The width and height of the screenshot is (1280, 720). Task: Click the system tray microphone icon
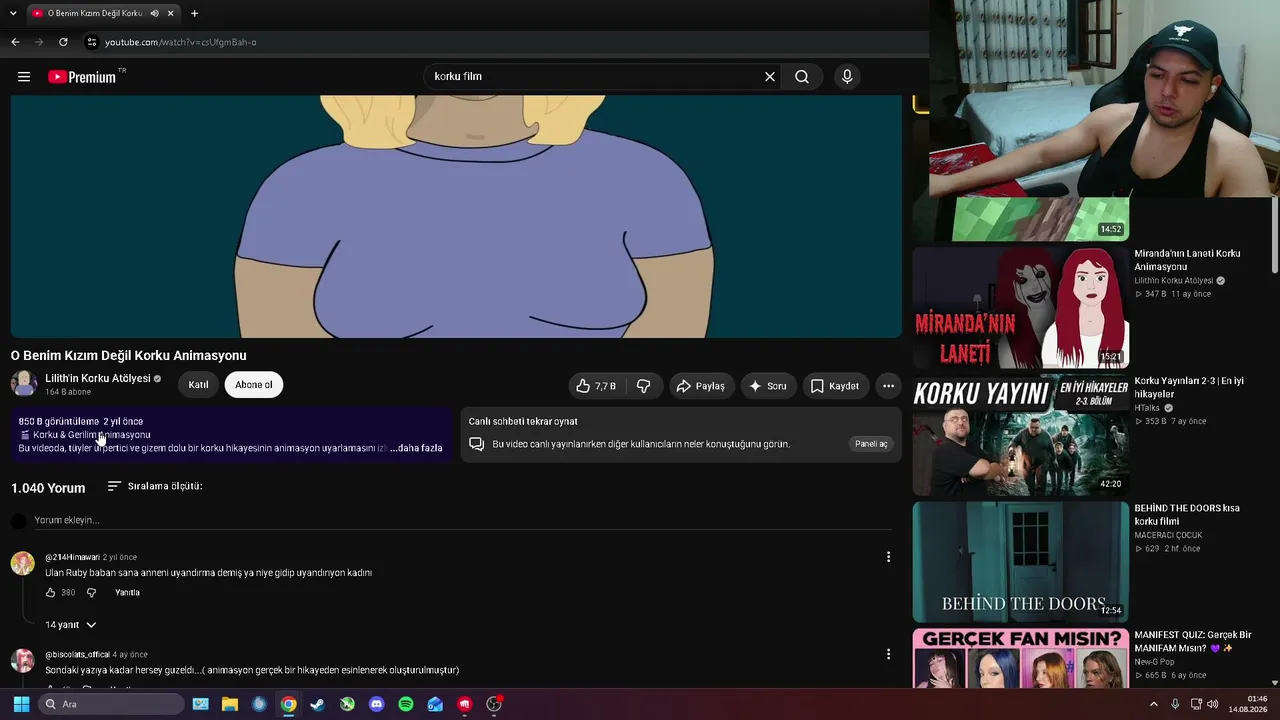click(x=1175, y=704)
